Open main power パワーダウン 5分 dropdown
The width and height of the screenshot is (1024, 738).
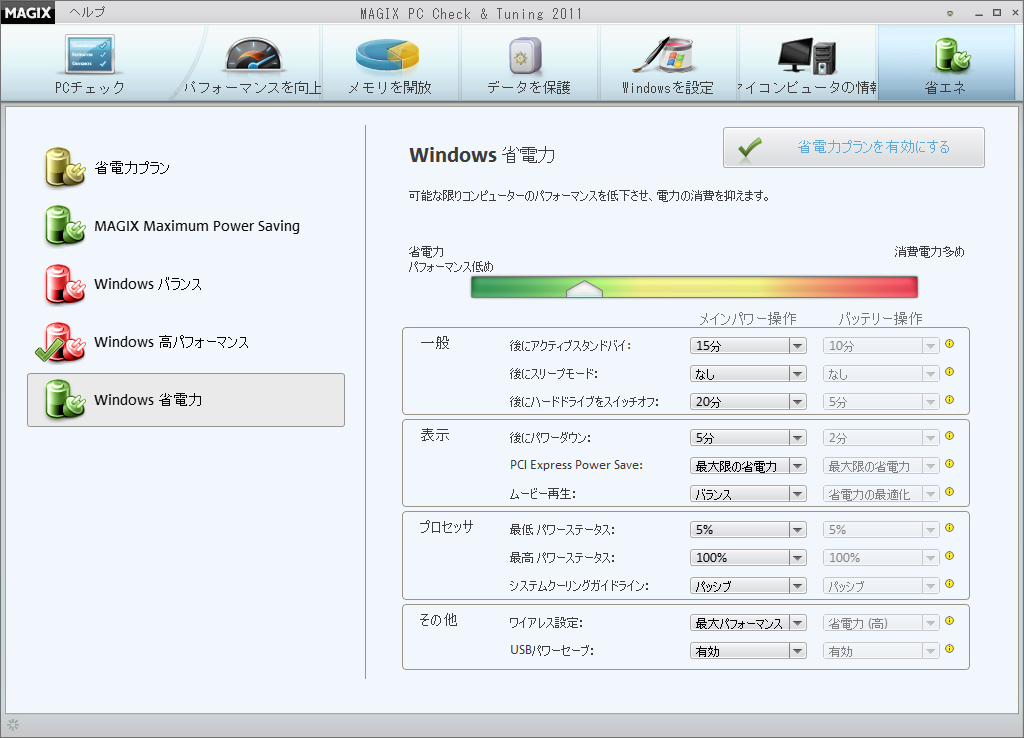pos(748,438)
